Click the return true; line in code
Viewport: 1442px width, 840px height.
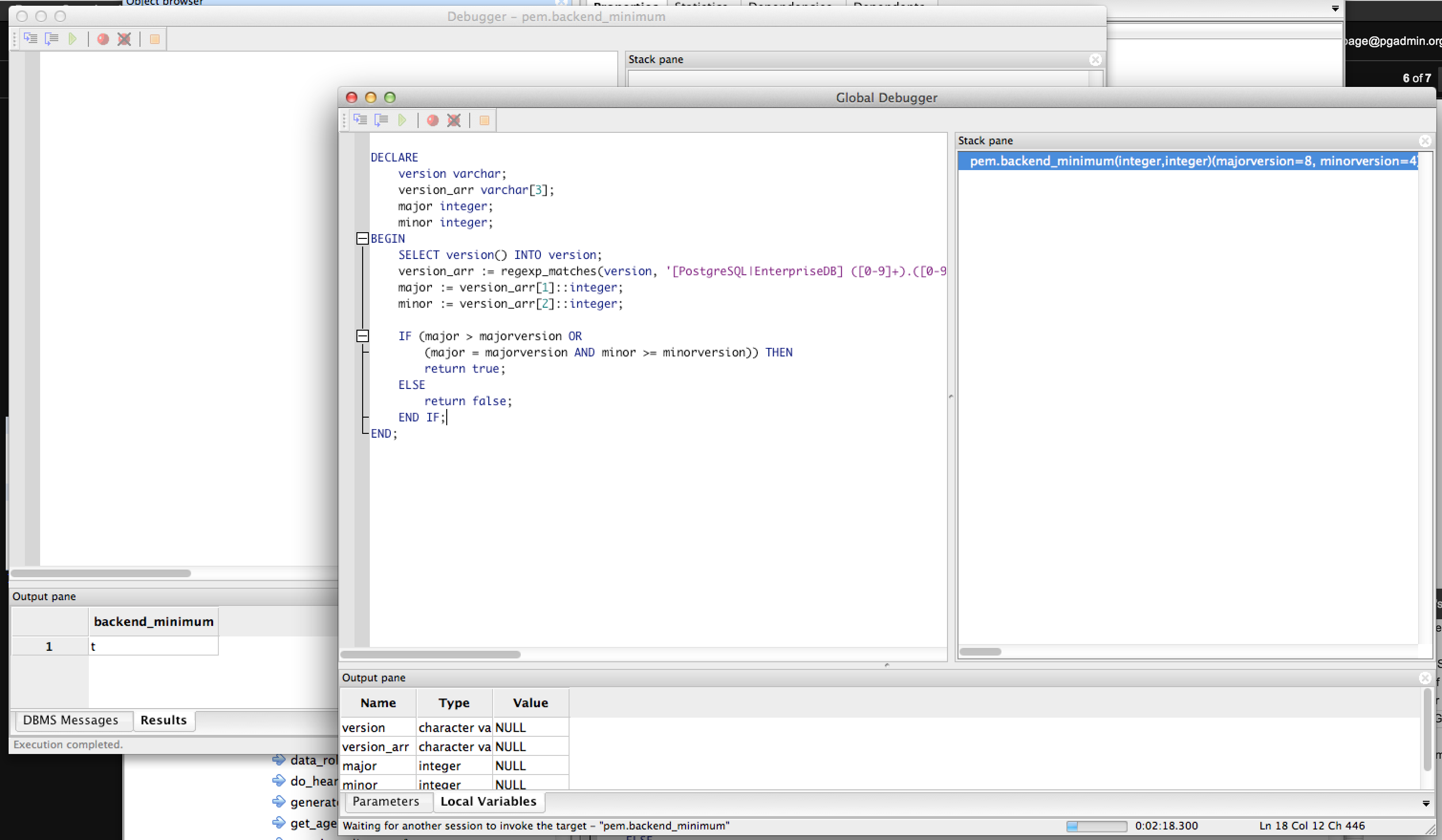click(x=464, y=368)
